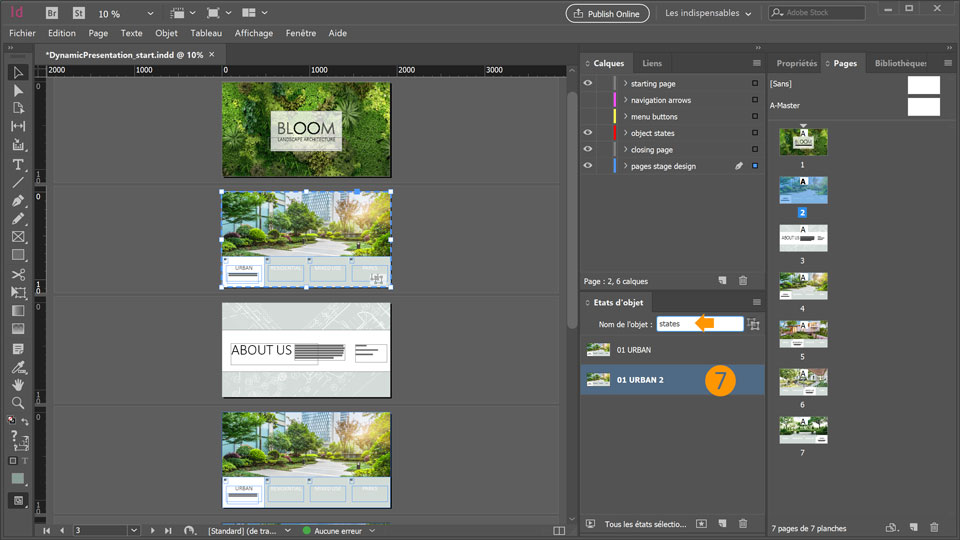This screenshot has height=540, width=960.
Task: Expand the closing page layer
Action: pyautogui.click(x=625, y=149)
